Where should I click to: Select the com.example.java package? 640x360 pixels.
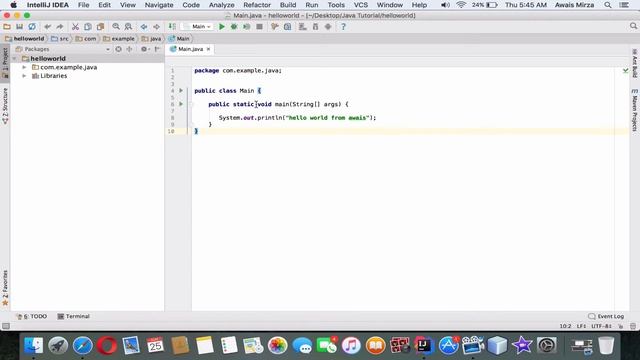69,67
